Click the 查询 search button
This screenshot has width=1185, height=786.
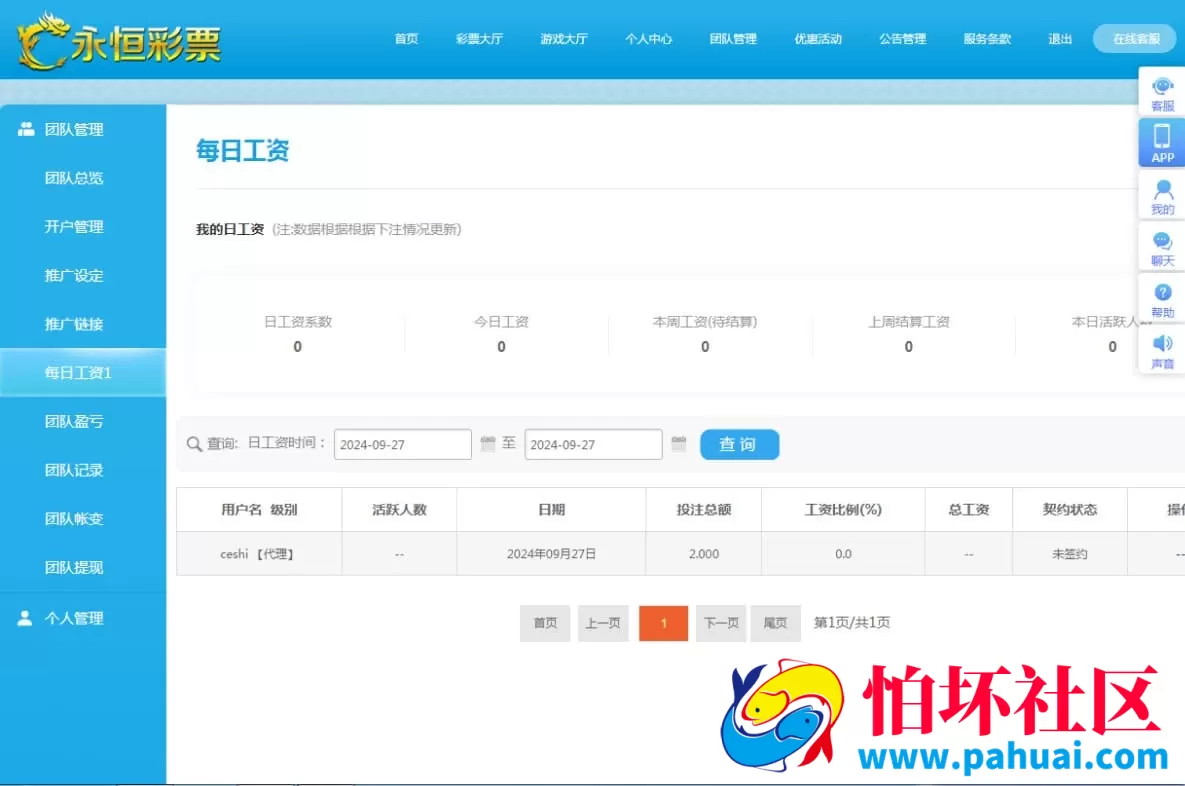pyautogui.click(x=739, y=444)
